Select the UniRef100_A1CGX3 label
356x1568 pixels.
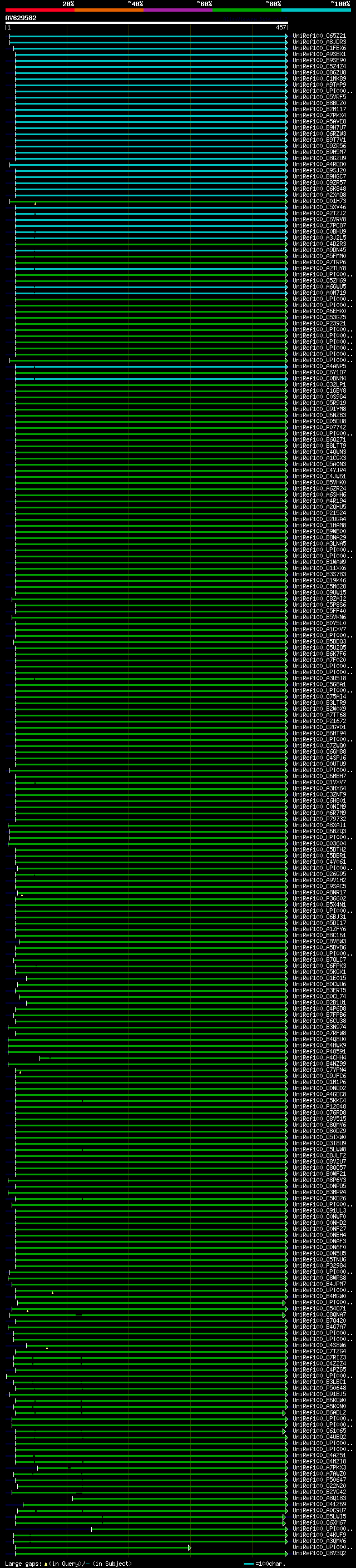pyautogui.click(x=319, y=458)
